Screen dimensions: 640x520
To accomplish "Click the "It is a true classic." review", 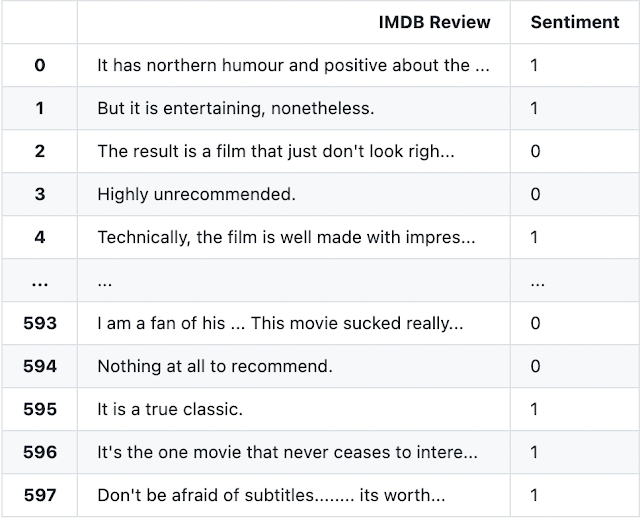I will tap(170, 409).
